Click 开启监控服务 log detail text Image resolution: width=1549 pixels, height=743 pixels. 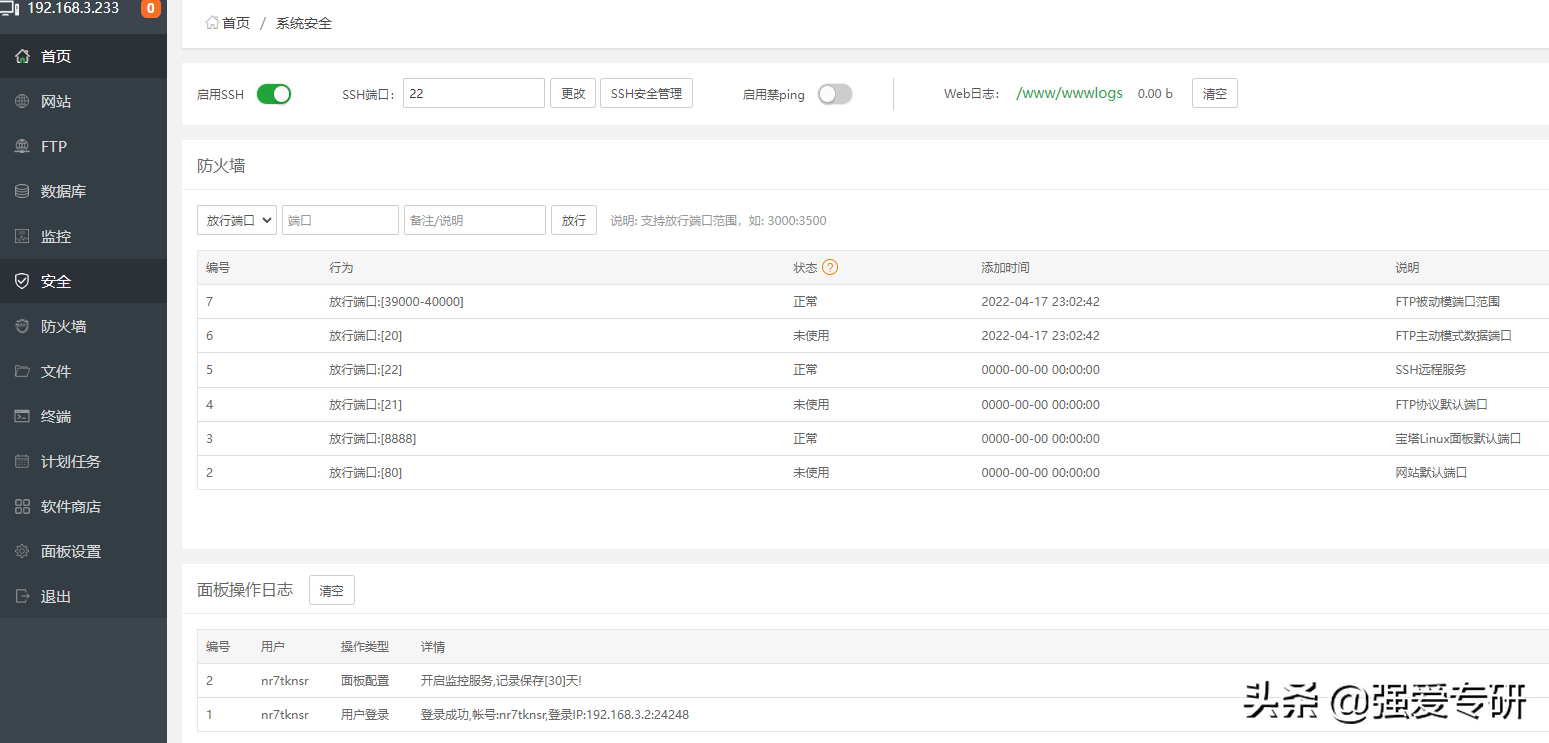coord(501,680)
